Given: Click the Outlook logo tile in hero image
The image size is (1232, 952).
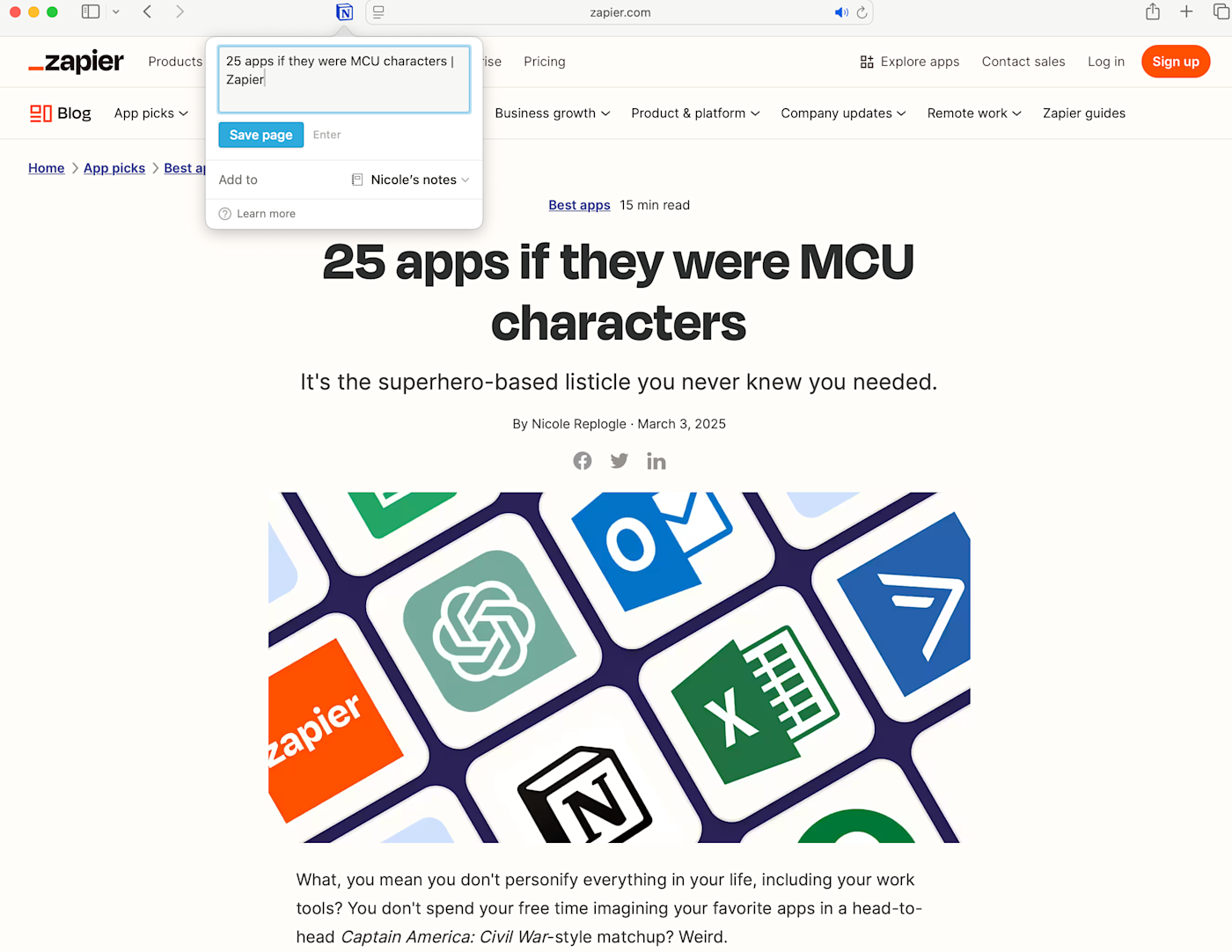Looking at the screenshot, I should tap(651, 550).
